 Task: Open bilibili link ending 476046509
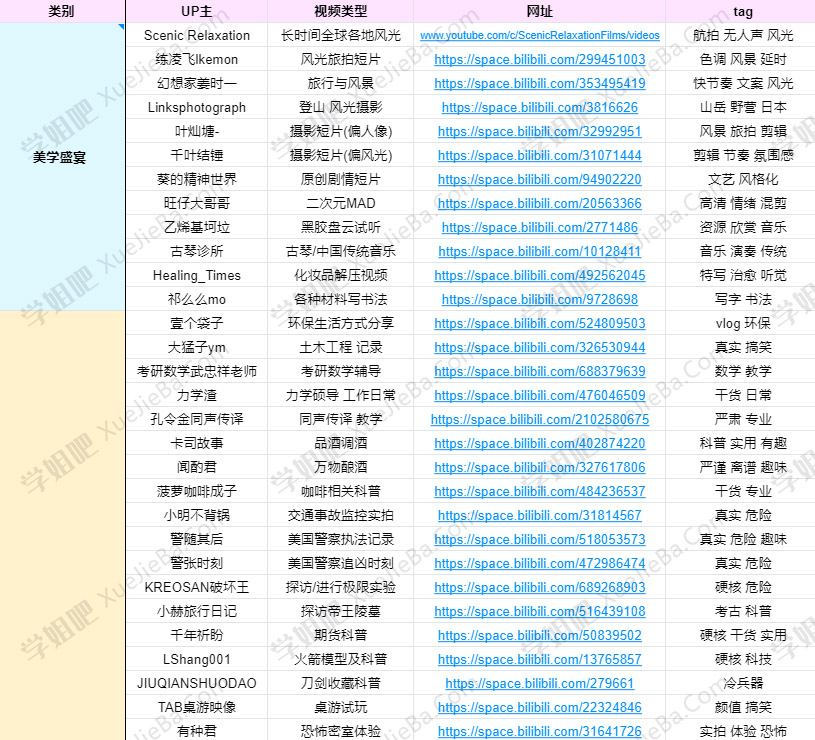(x=540, y=395)
